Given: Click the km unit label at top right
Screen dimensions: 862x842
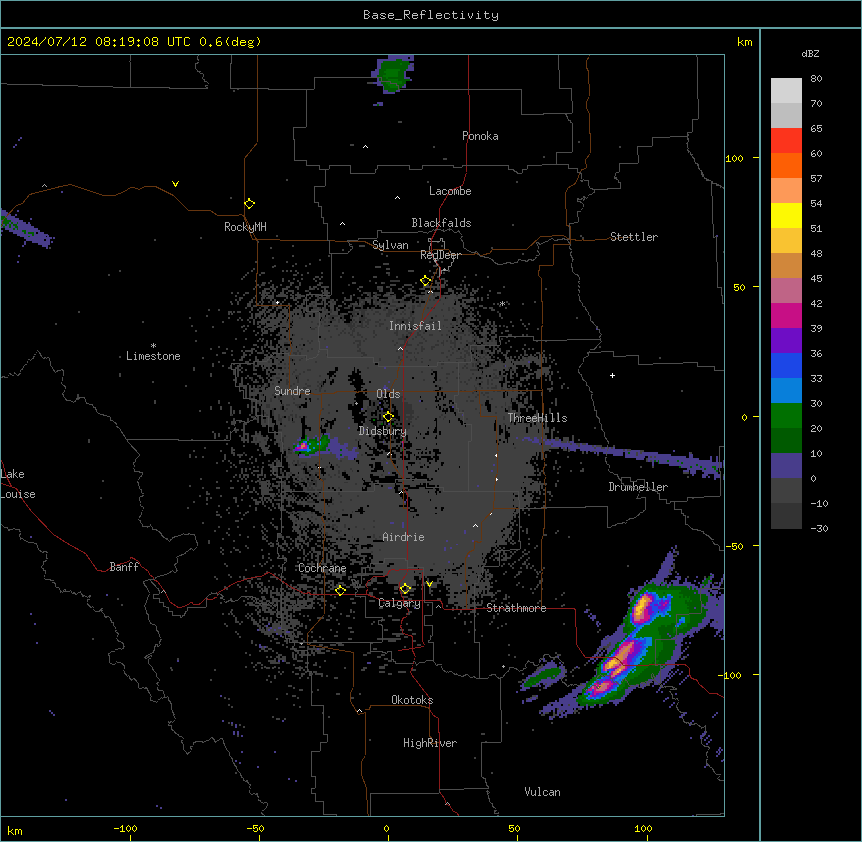Looking at the screenshot, I should coord(745,42).
